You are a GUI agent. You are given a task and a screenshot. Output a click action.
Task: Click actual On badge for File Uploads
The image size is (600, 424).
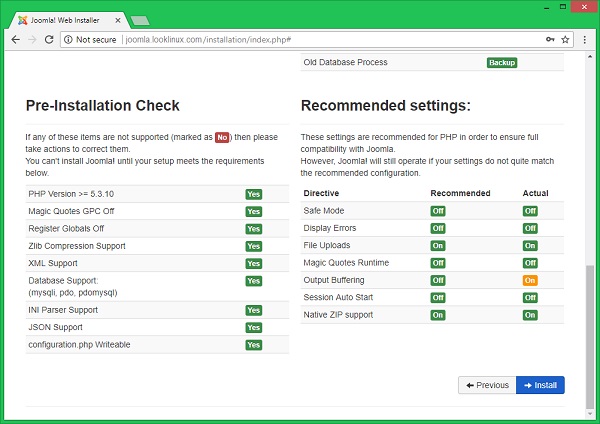(x=530, y=246)
